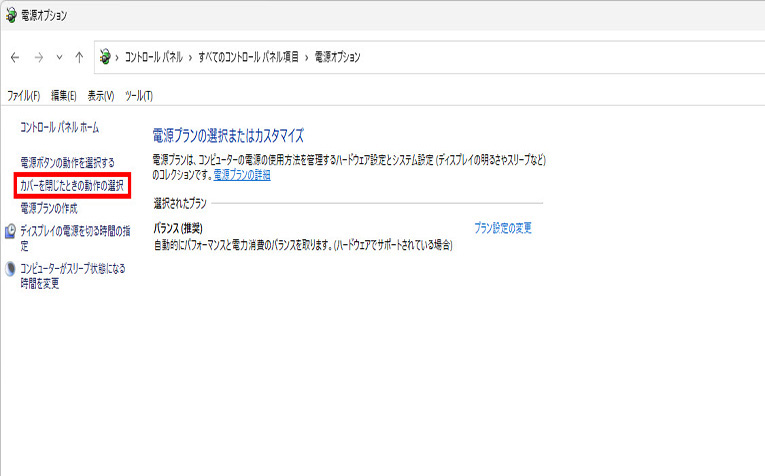Screen dimensions: 765x476
Task: Click プラン設定の変更 for the バランス plan
Action: 502,228
